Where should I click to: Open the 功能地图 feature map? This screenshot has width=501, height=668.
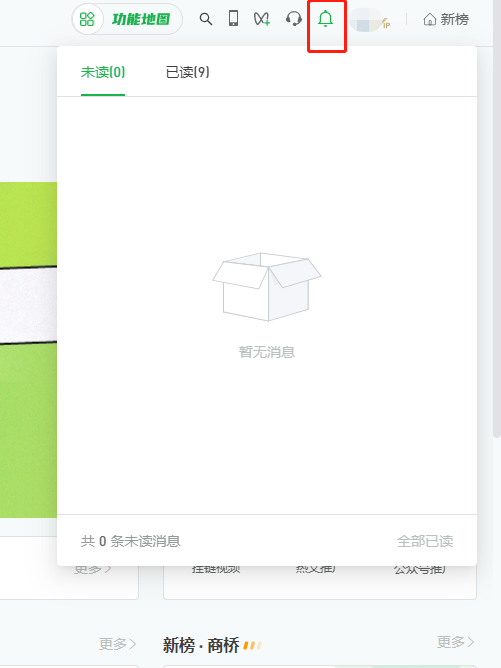(x=141, y=19)
